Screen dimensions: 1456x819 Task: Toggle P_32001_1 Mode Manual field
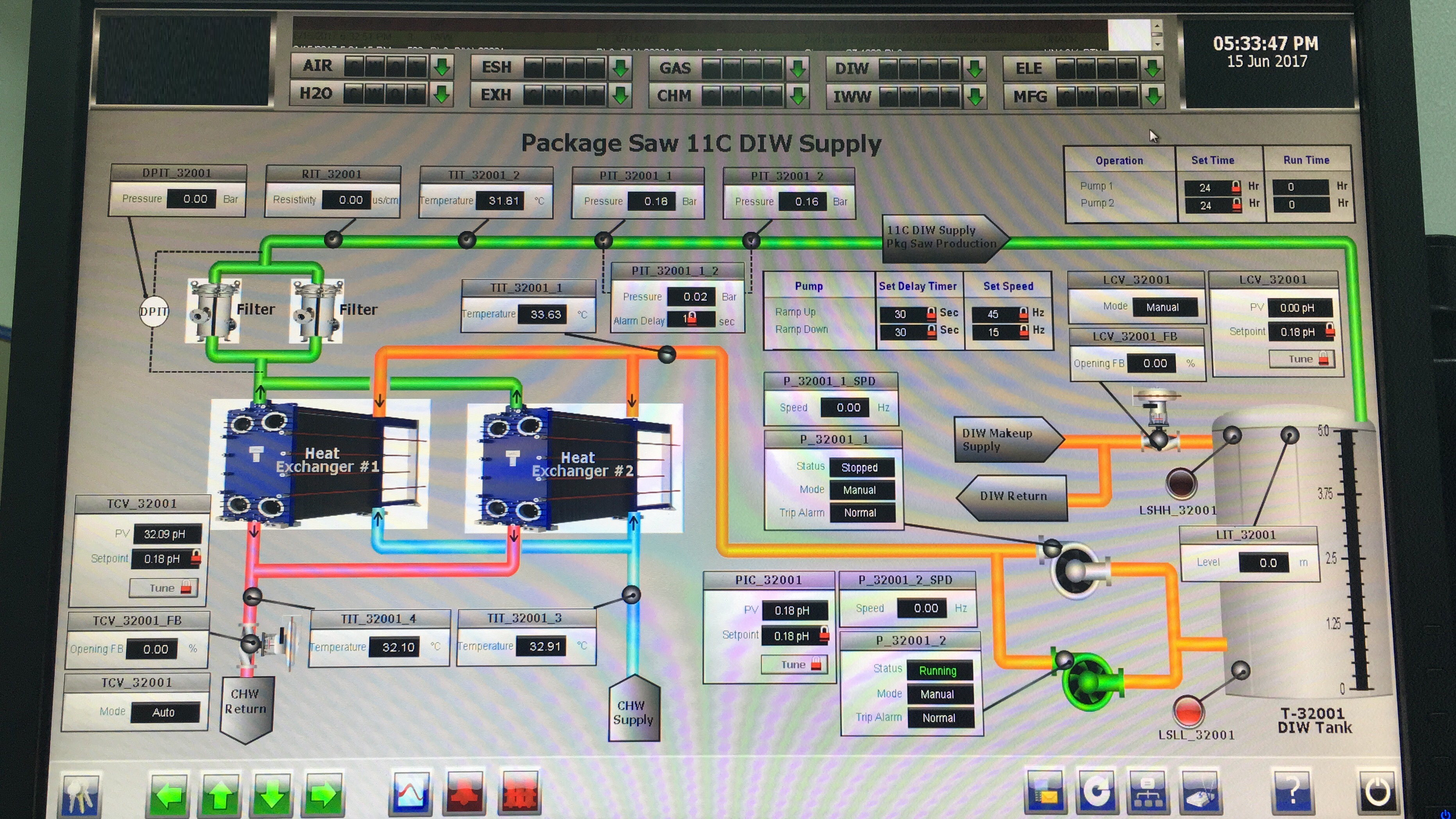point(861,490)
